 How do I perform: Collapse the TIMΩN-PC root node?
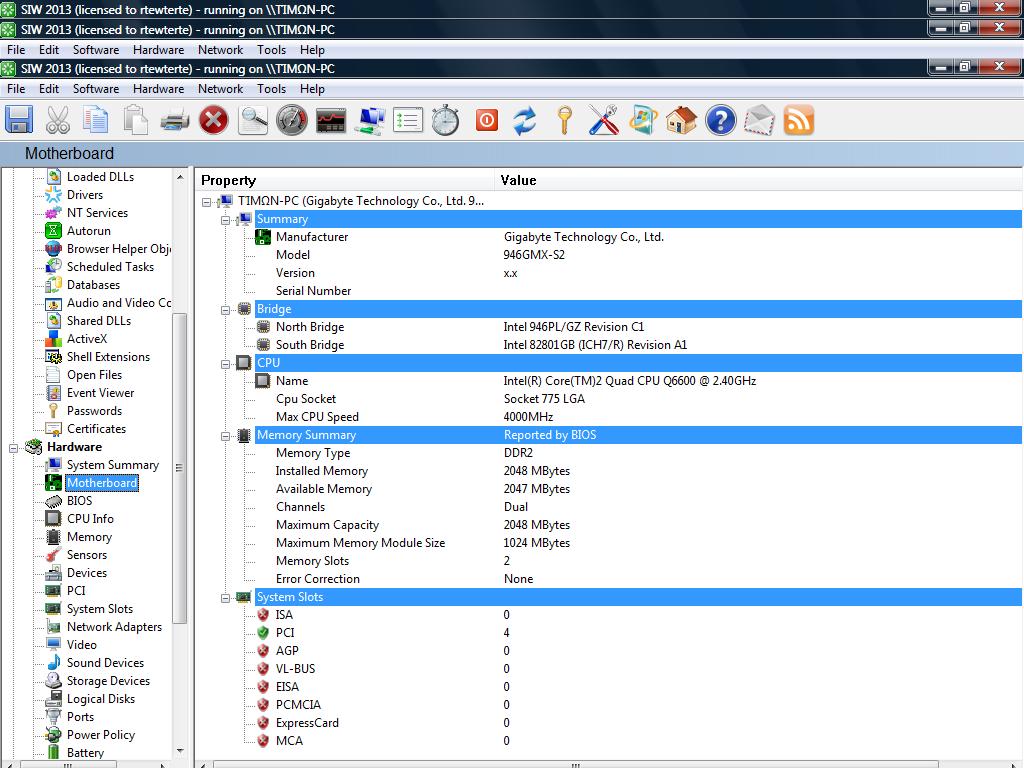[x=206, y=202]
